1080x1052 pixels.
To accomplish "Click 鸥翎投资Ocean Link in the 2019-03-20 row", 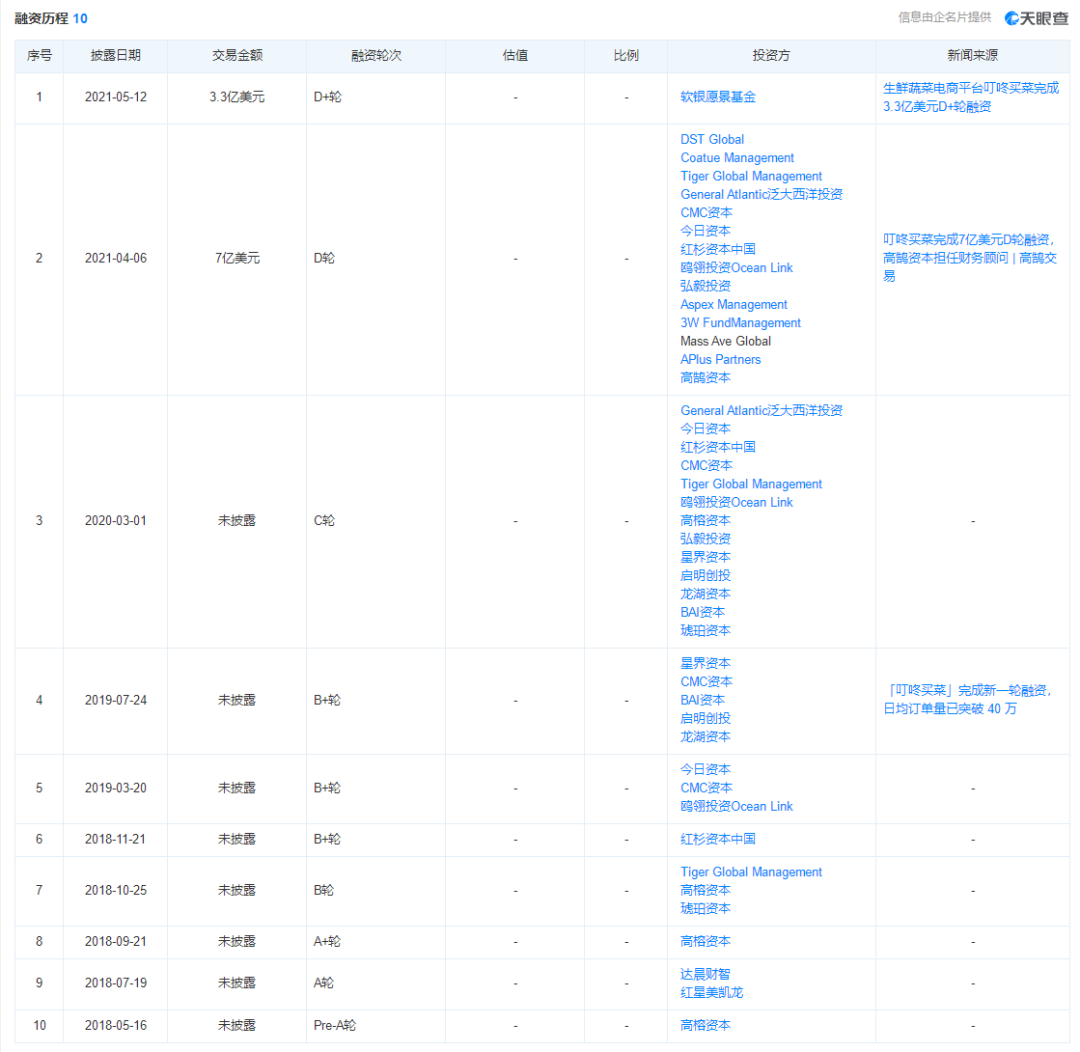I will coord(736,806).
